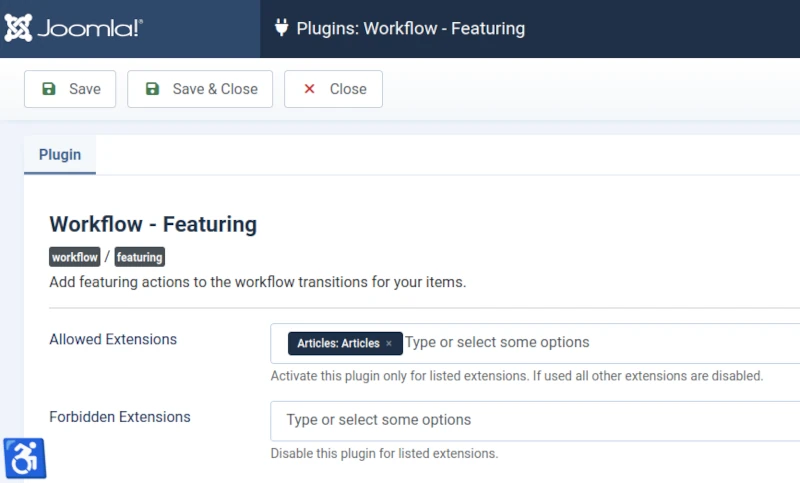Click the 'workflow' badge

point(74,257)
